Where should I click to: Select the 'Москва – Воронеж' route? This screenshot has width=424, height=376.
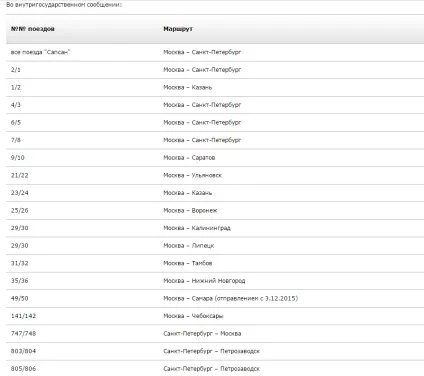pos(190,211)
